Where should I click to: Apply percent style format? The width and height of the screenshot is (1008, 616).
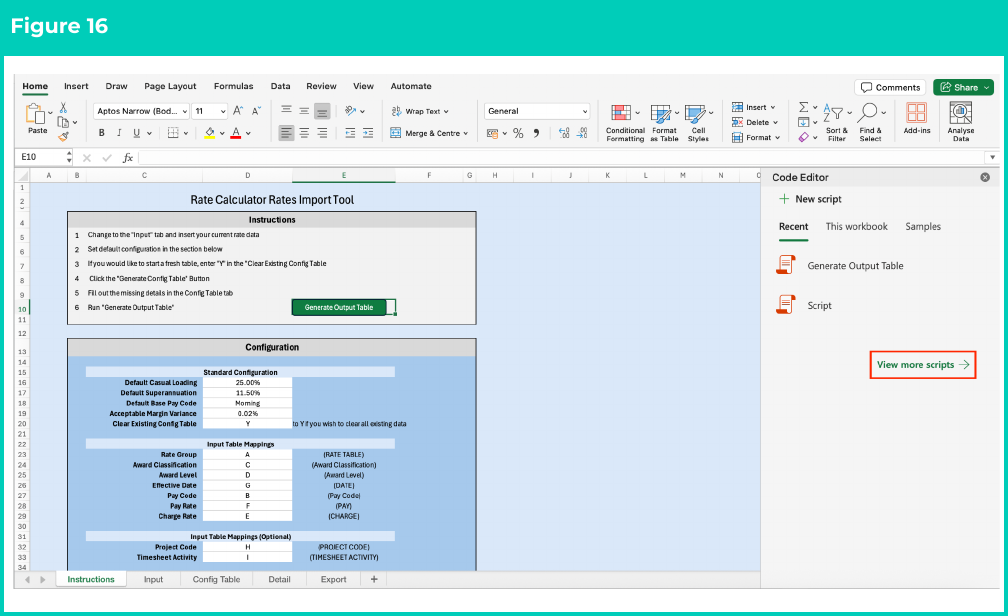click(518, 133)
